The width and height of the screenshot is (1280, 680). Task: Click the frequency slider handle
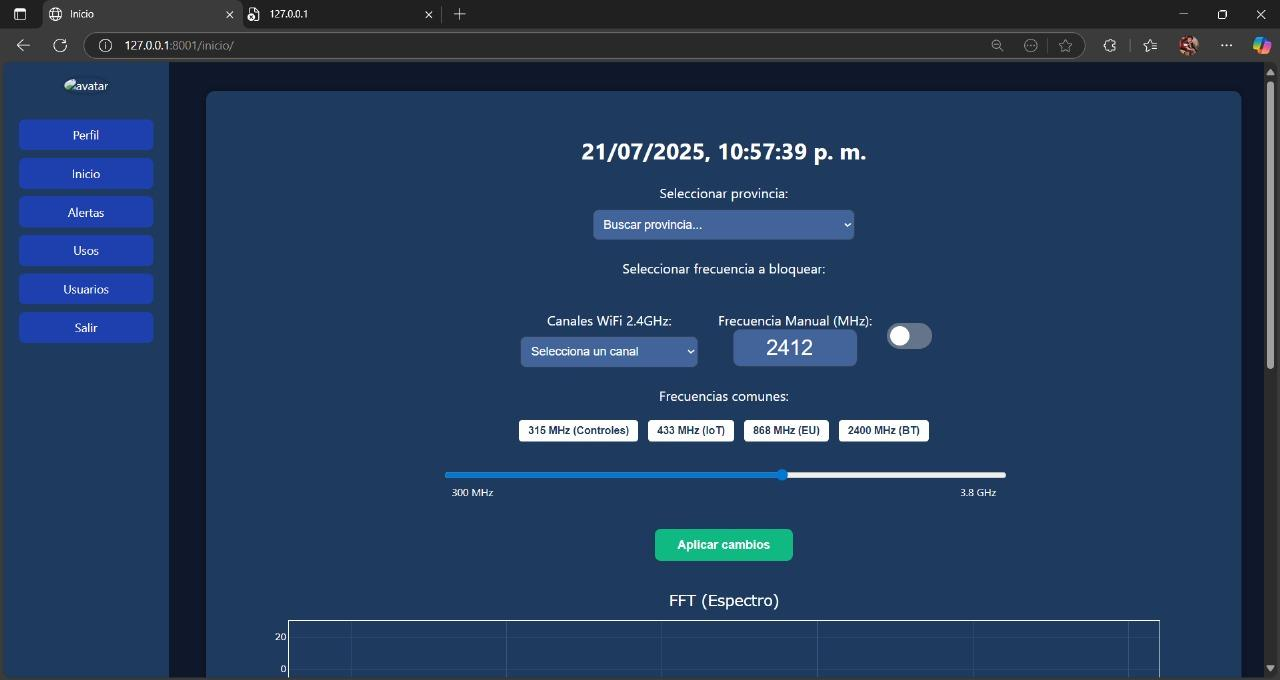pos(782,475)
